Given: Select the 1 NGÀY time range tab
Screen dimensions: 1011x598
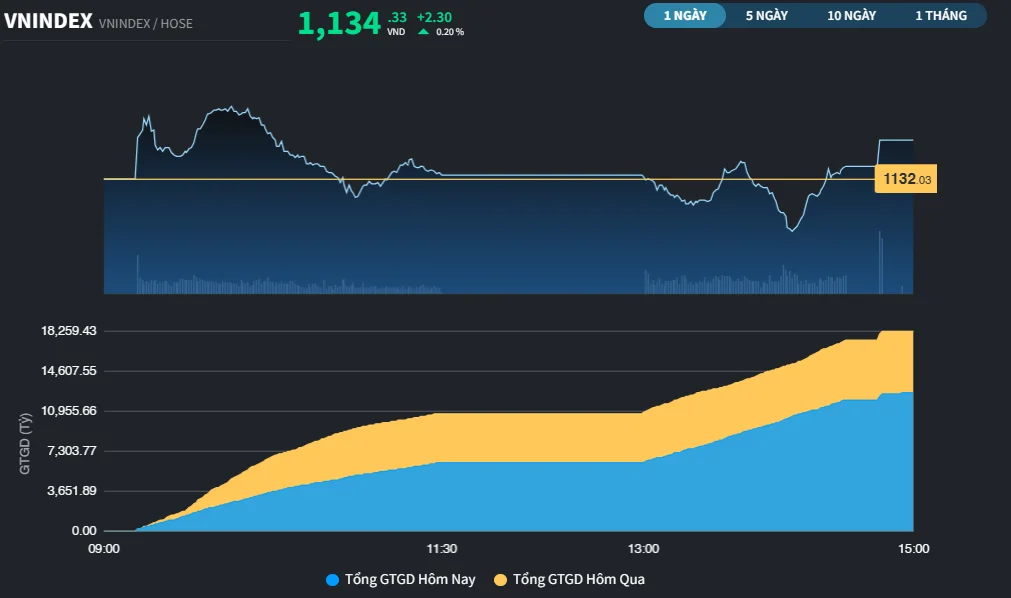Looking at the screenshot, I should [x=685, y=15].
